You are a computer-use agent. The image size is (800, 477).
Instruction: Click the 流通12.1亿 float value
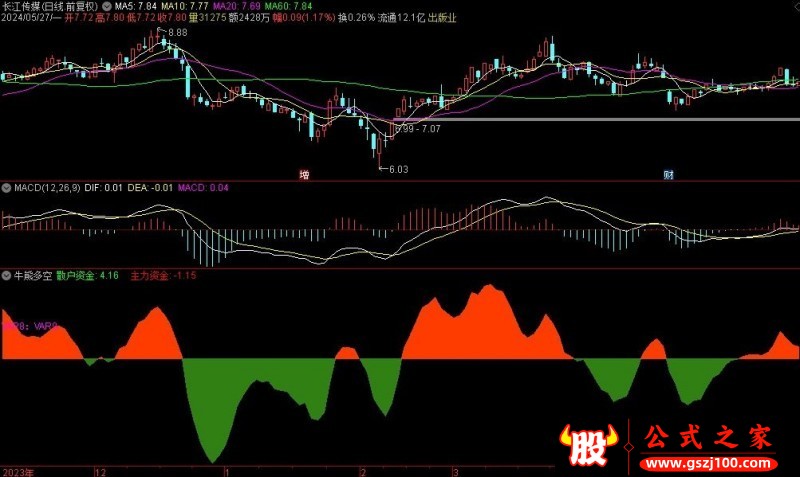coord(402,18)
